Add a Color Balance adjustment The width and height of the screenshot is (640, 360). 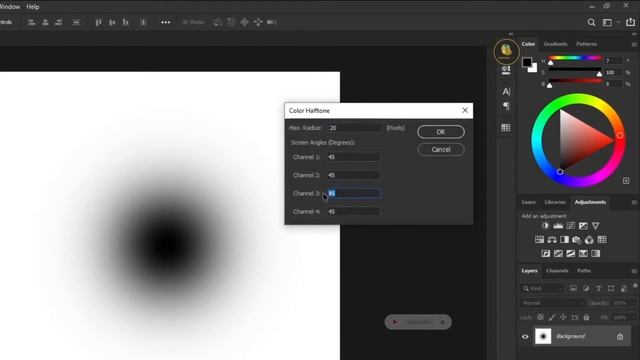552,240
